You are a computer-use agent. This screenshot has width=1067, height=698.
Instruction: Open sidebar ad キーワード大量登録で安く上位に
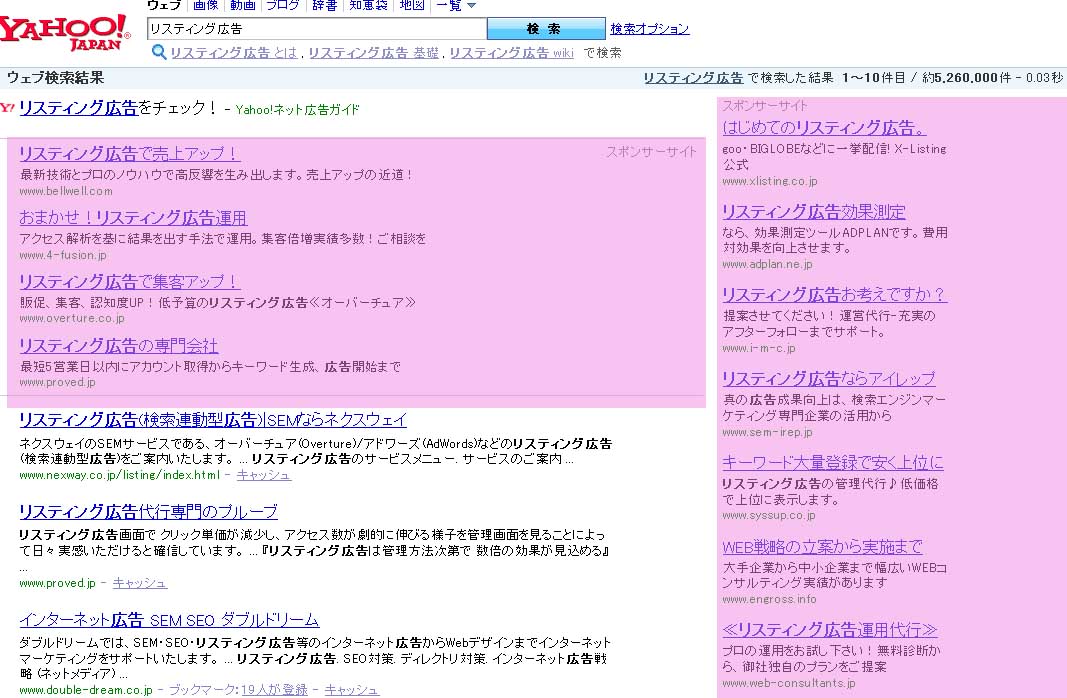pyautogui.click(x=833, y=463)
